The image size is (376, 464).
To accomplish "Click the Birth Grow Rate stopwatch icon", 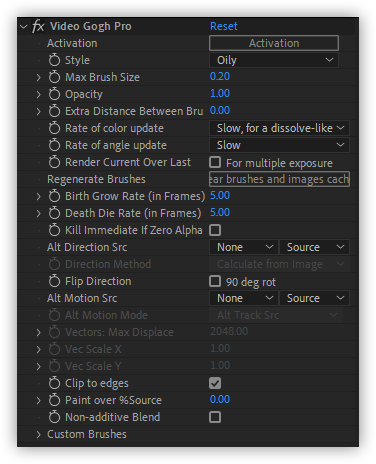I will coord(54,196).
